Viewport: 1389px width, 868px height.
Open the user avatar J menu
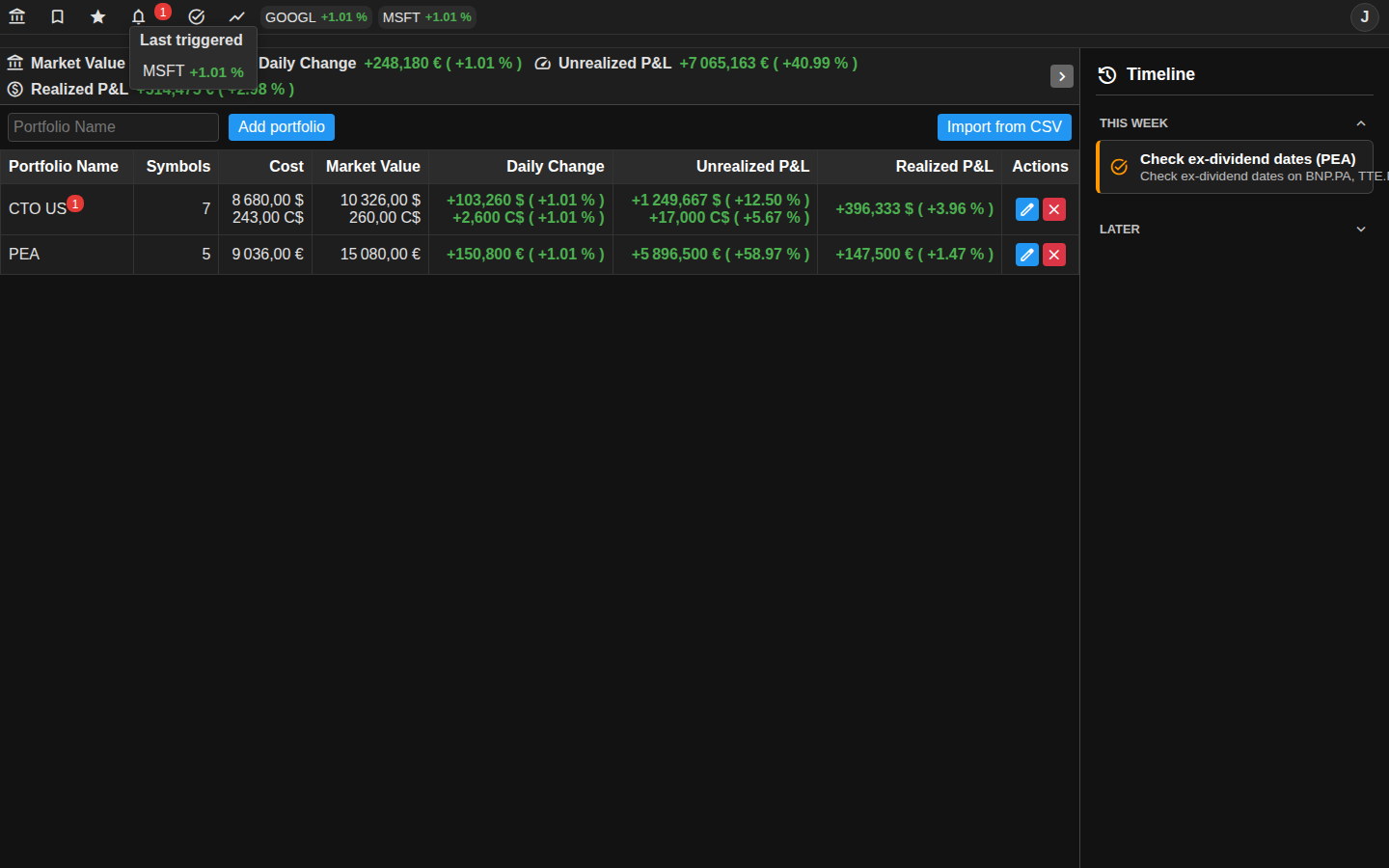(x=1364, y=16)
